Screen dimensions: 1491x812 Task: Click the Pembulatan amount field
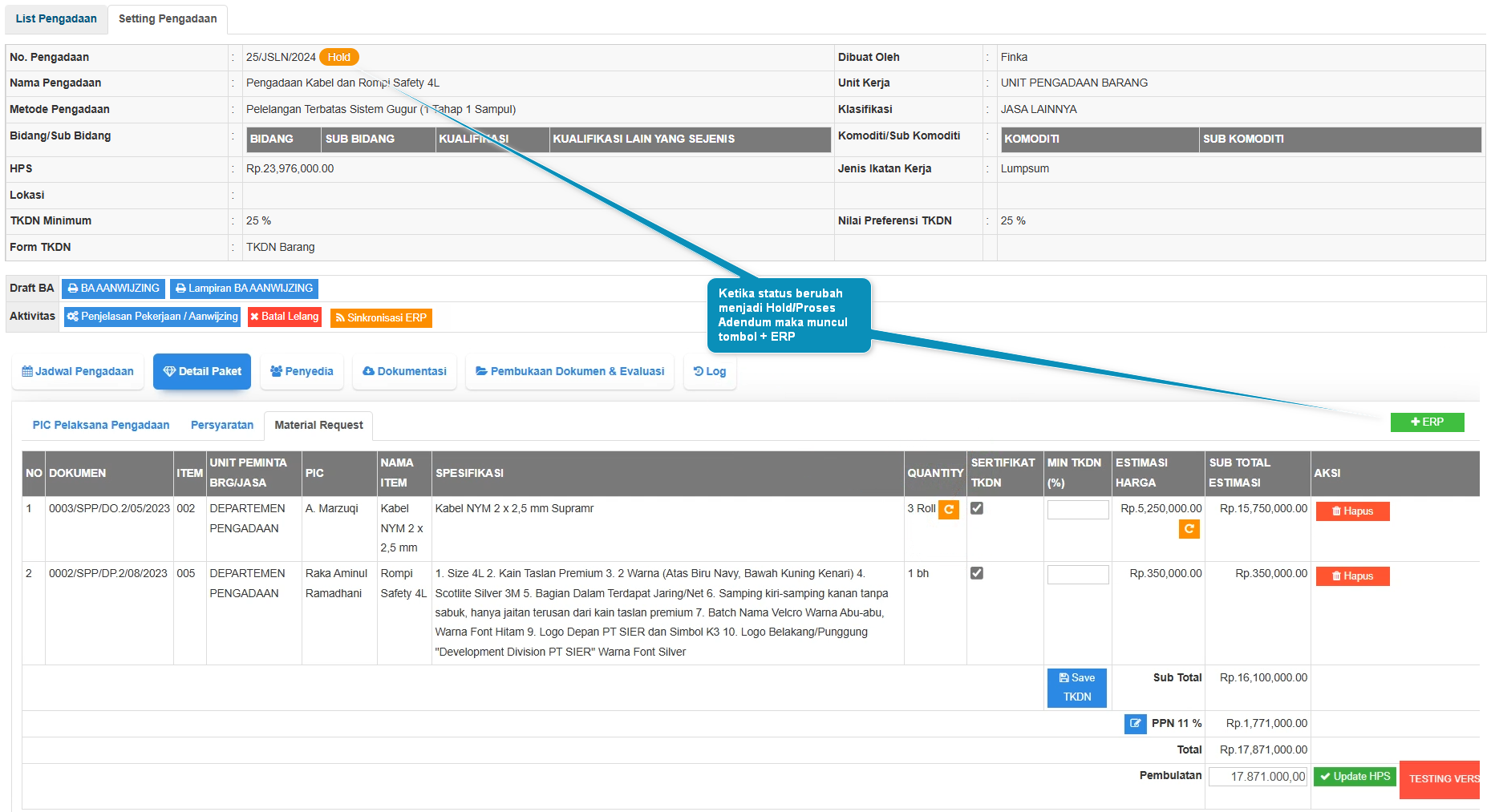pos(1257,777)
